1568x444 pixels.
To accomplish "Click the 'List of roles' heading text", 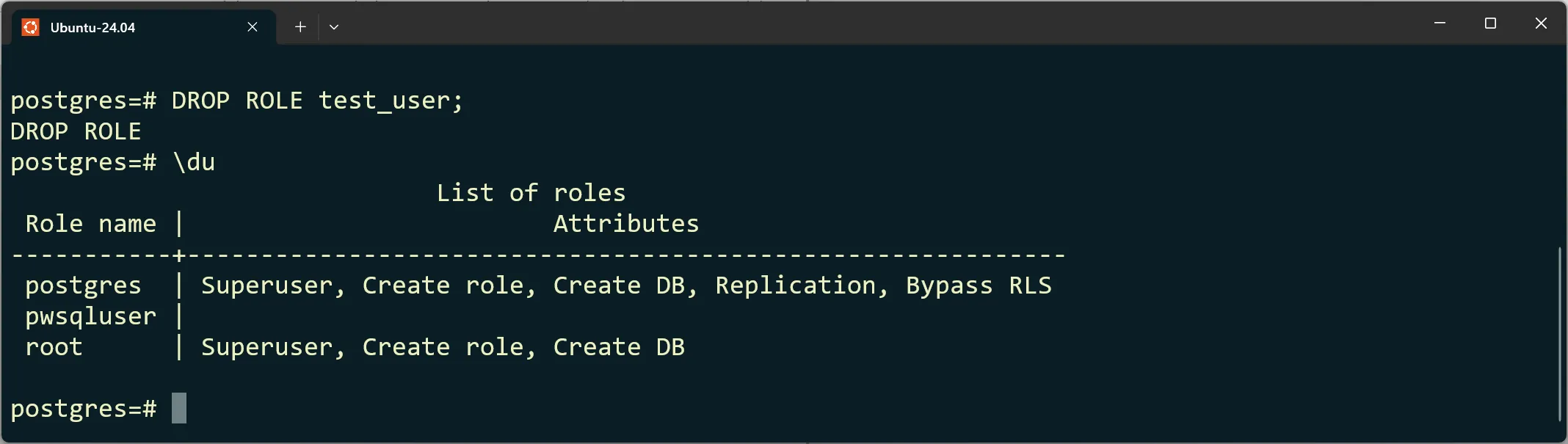I will [531, 193].
